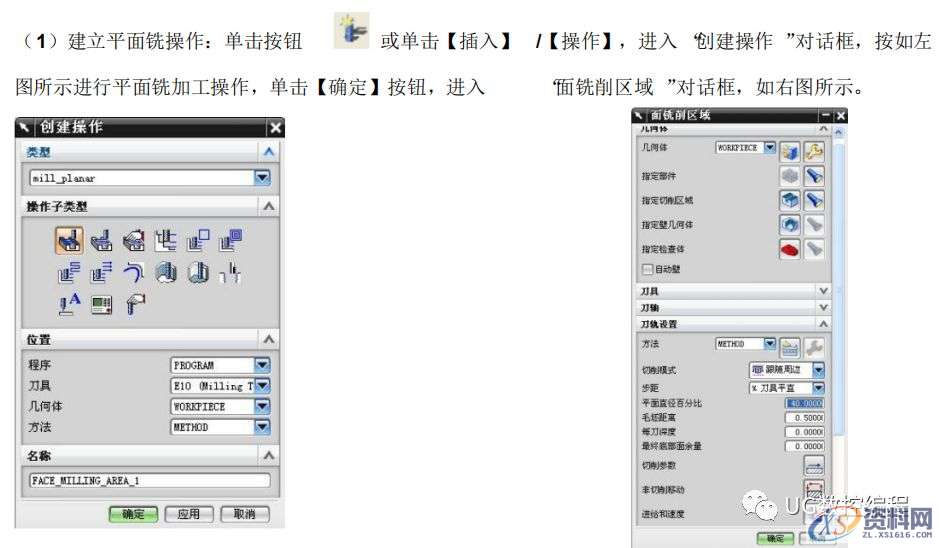The width and height of the screenshot is (940, 548).
Task: Click the 确定 button in 面铣削区域 dialog
Action: coord(775,538)
